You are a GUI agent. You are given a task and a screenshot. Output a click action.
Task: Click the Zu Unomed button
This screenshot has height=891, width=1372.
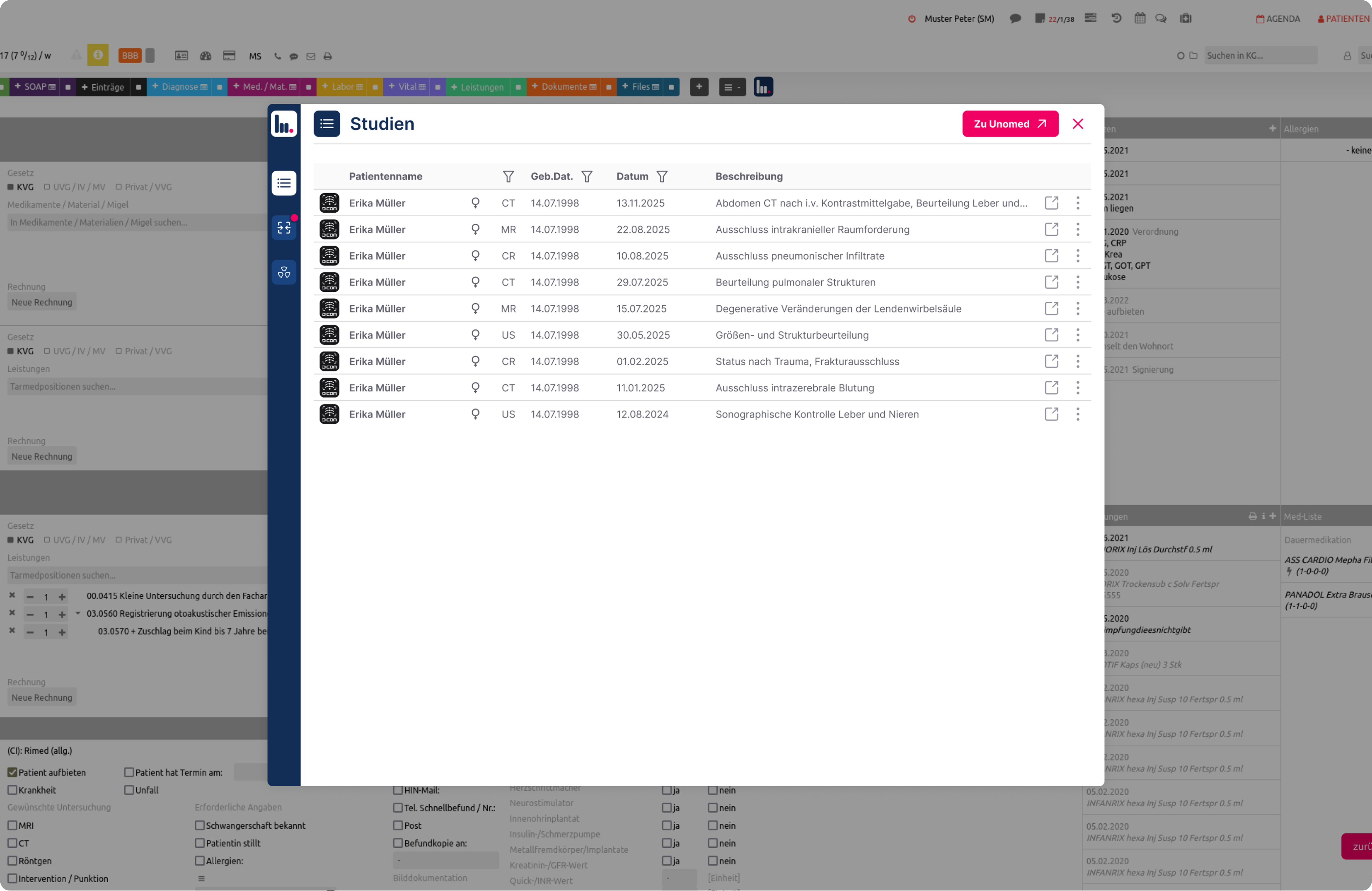pyautogui.click(x=1010, y=124)
